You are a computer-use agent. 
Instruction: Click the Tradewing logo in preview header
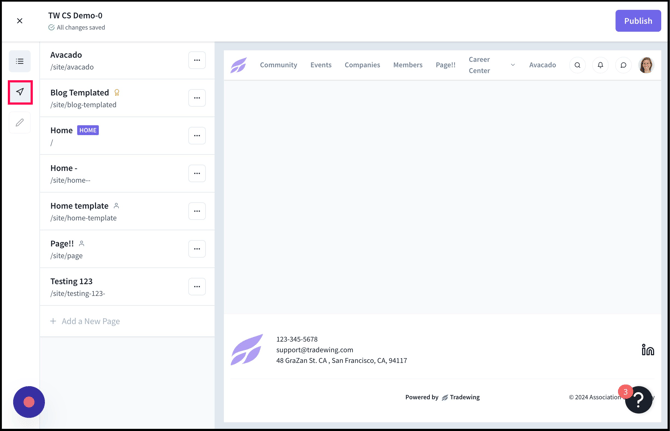coord(238,65)
